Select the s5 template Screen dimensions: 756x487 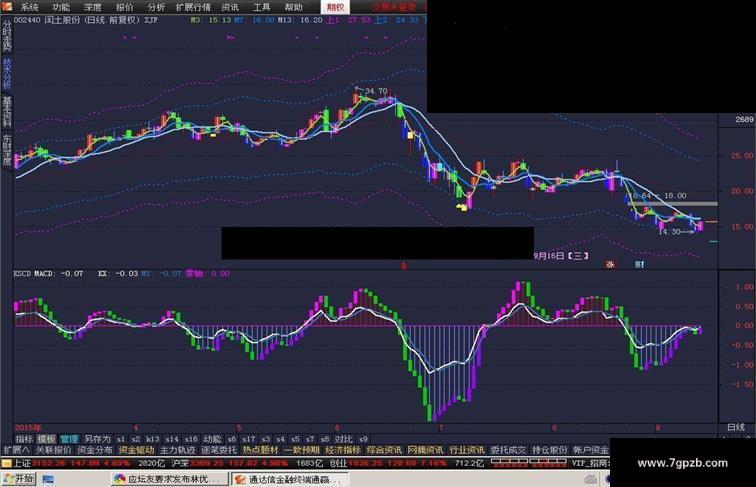coord(296,439)
